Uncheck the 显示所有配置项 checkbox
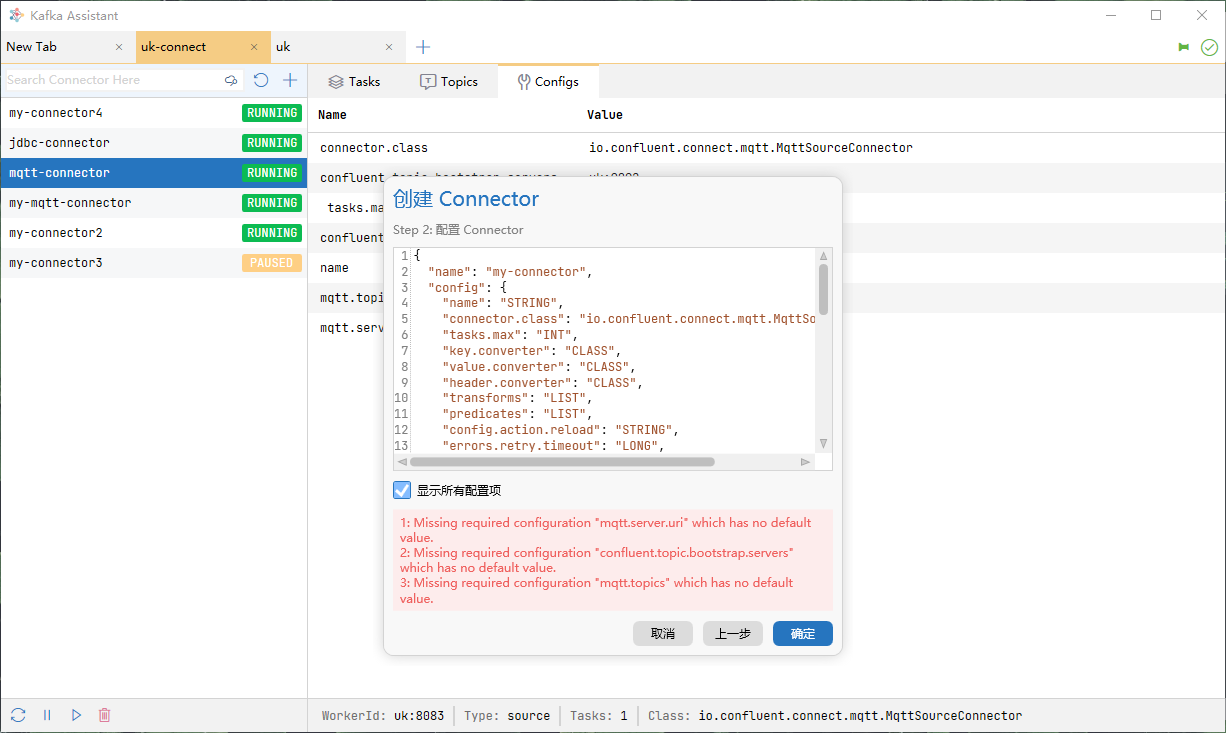This screenshot has width=1226, height=733. click(x=402, y=490)
